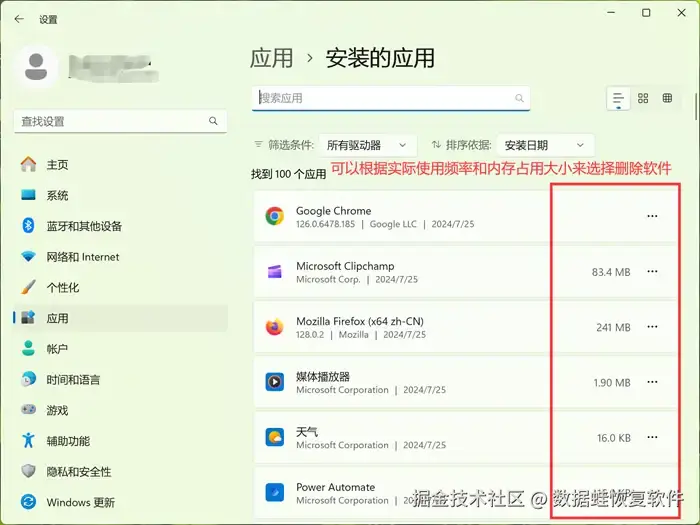Click the vertical scrollbar of the app list
The width and height of the screenshot is (700, 525).
[x=696, y=107]
